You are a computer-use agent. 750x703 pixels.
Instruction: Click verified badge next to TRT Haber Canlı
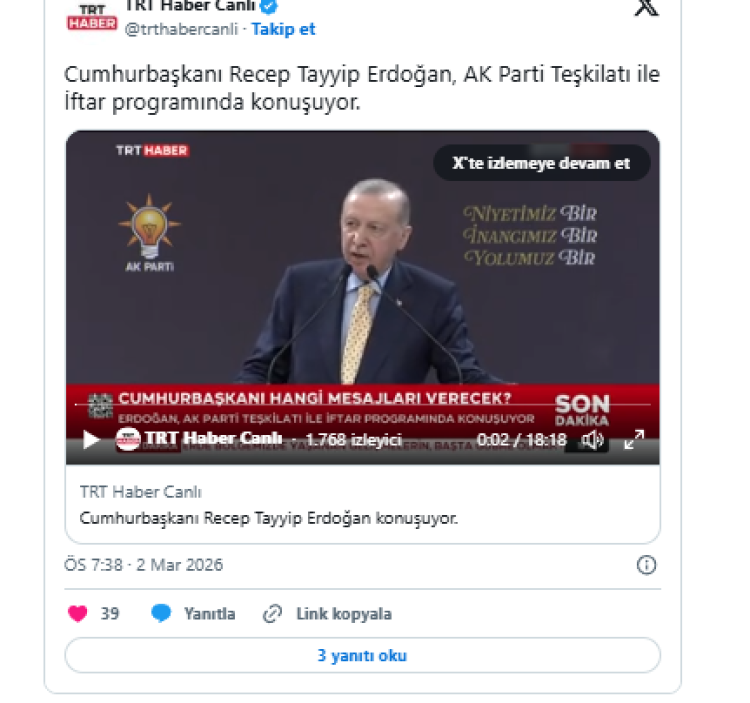coord(268,6)
